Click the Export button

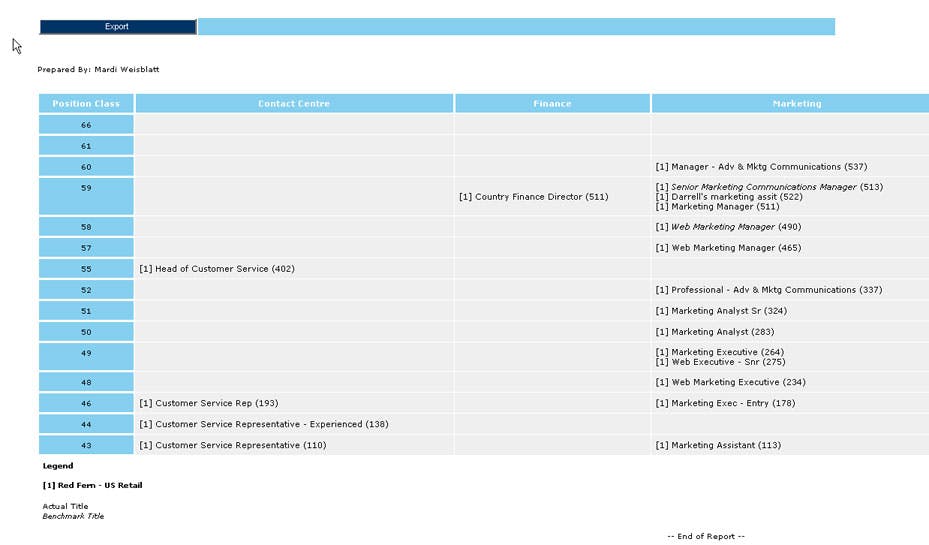pos(117,27)
